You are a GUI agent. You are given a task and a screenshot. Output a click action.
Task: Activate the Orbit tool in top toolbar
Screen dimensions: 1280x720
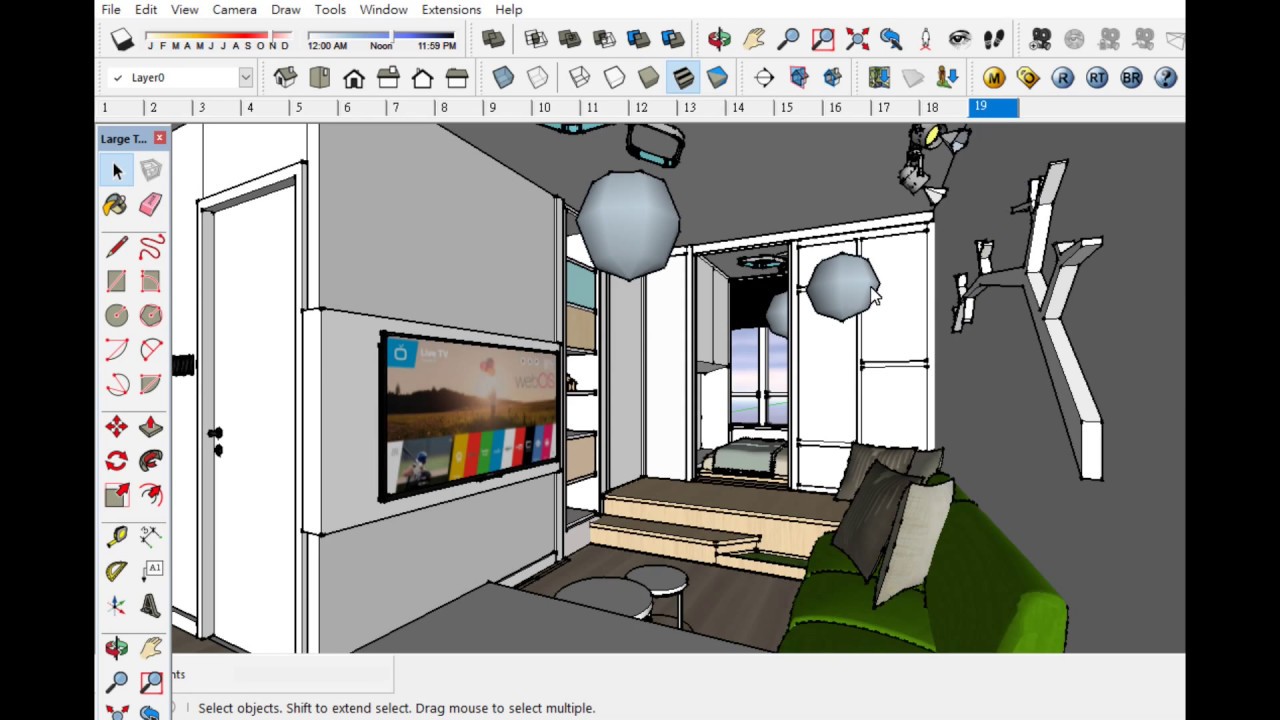[x=719, y=40]
